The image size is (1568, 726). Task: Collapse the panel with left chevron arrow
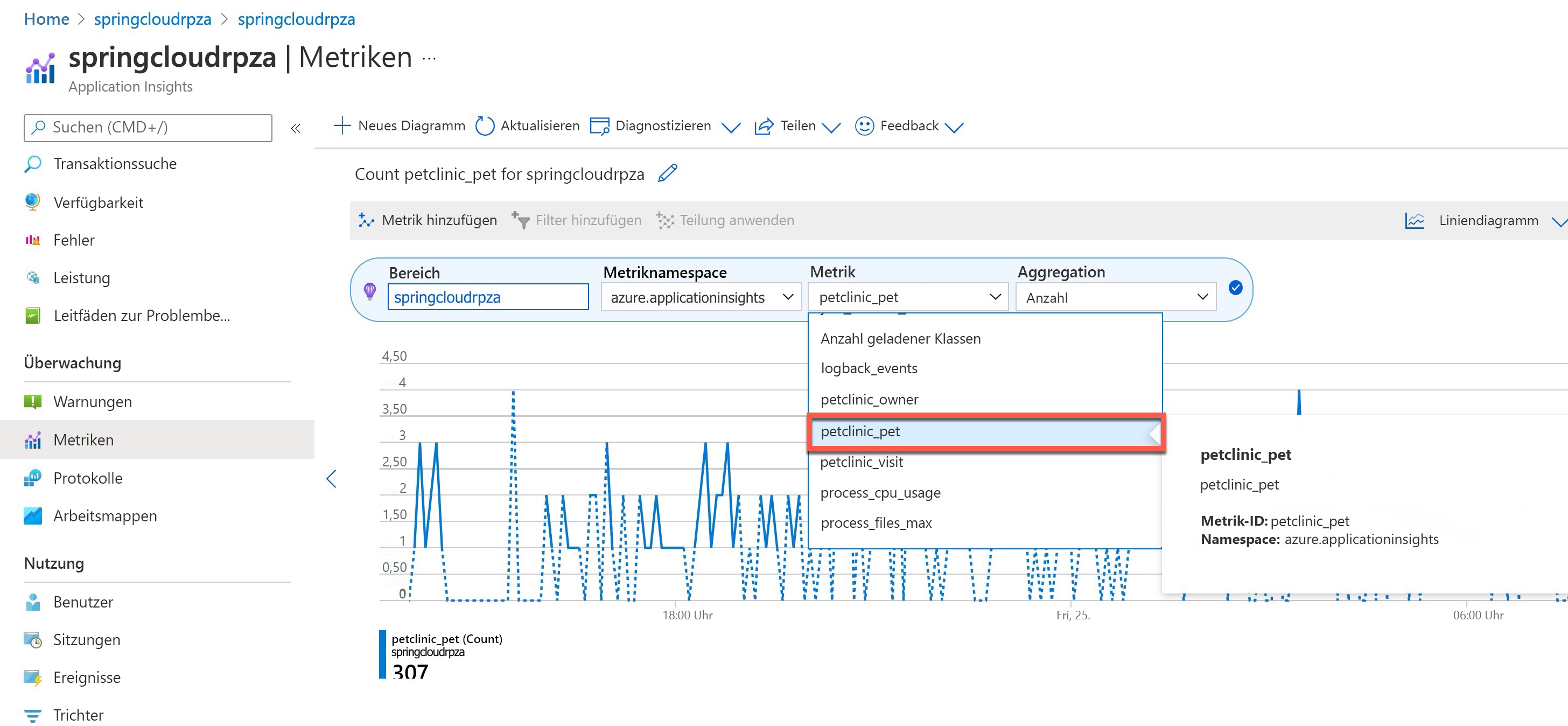click(x=331, y=479)
